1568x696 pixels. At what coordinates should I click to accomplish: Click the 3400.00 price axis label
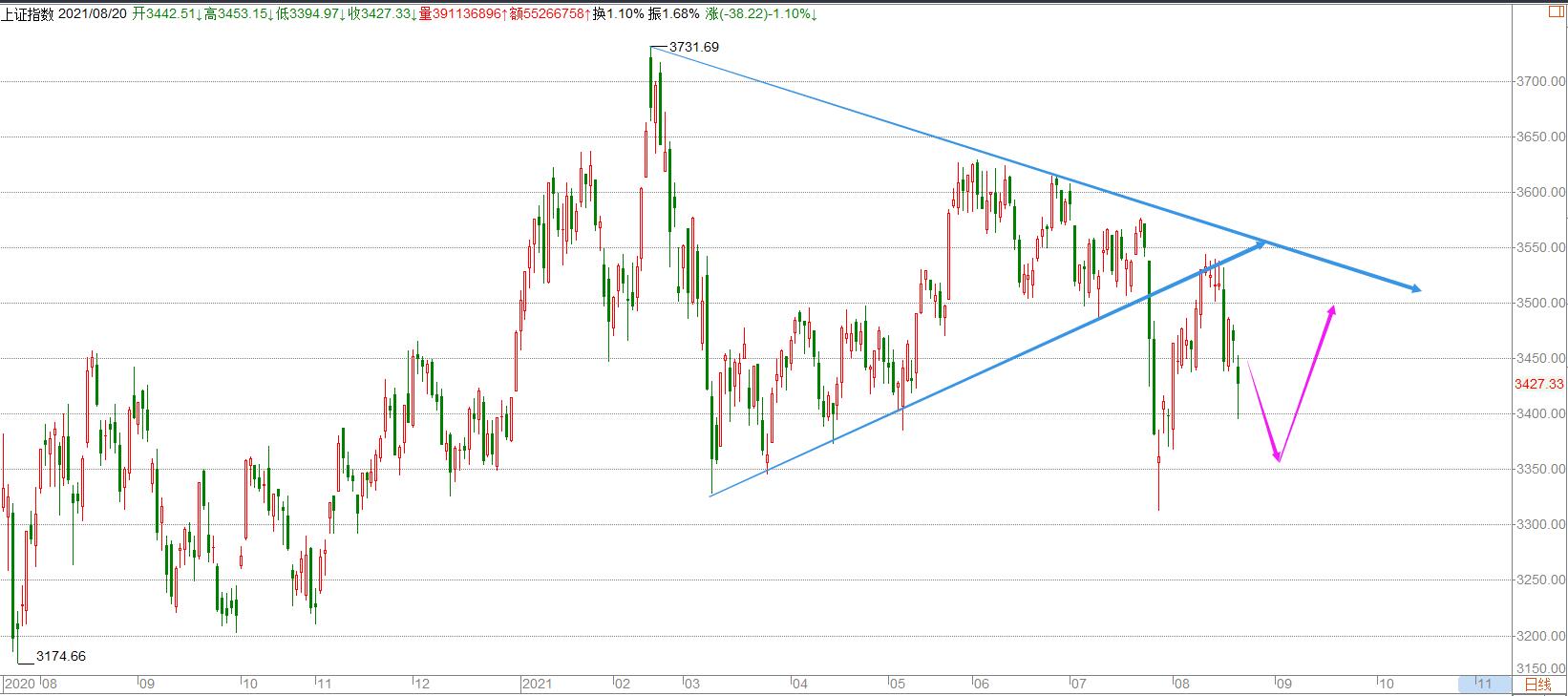(x=1540, y=413)
